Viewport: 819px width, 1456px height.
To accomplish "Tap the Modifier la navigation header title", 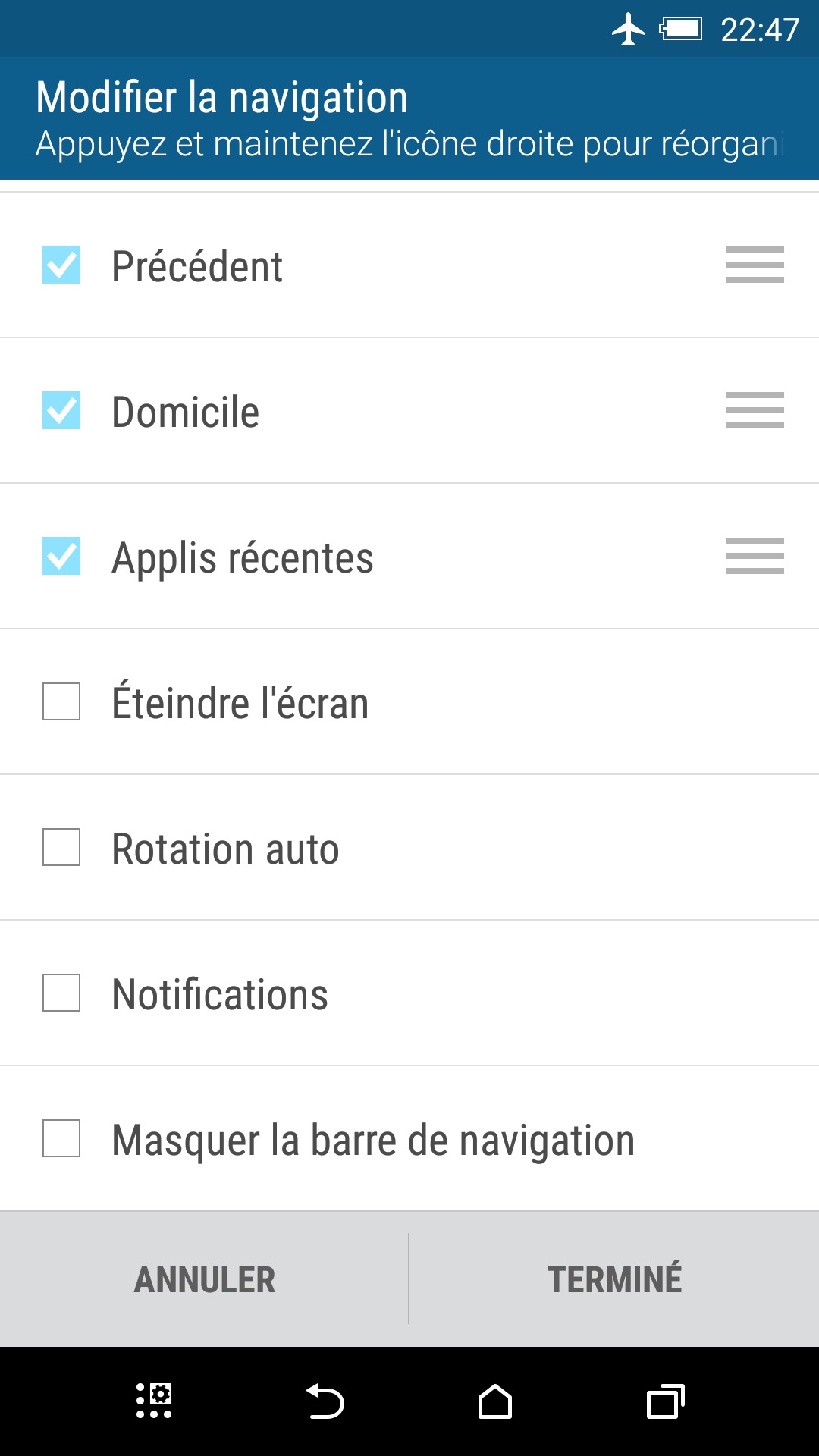I will (222, 98).
